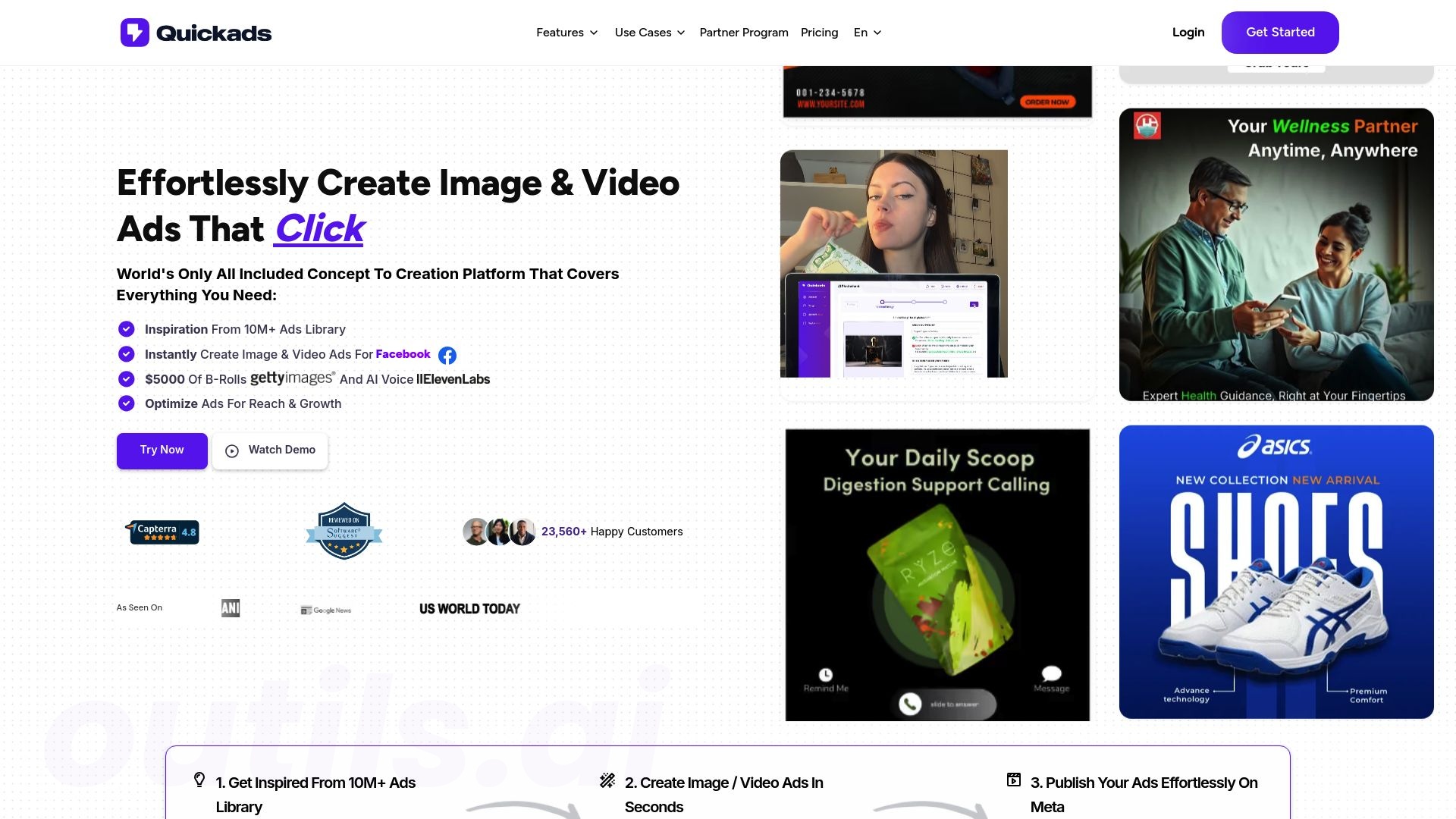Click the underlined word Click in headline
The height and width of the screenshot is (819, 1456).
point(319,229)
